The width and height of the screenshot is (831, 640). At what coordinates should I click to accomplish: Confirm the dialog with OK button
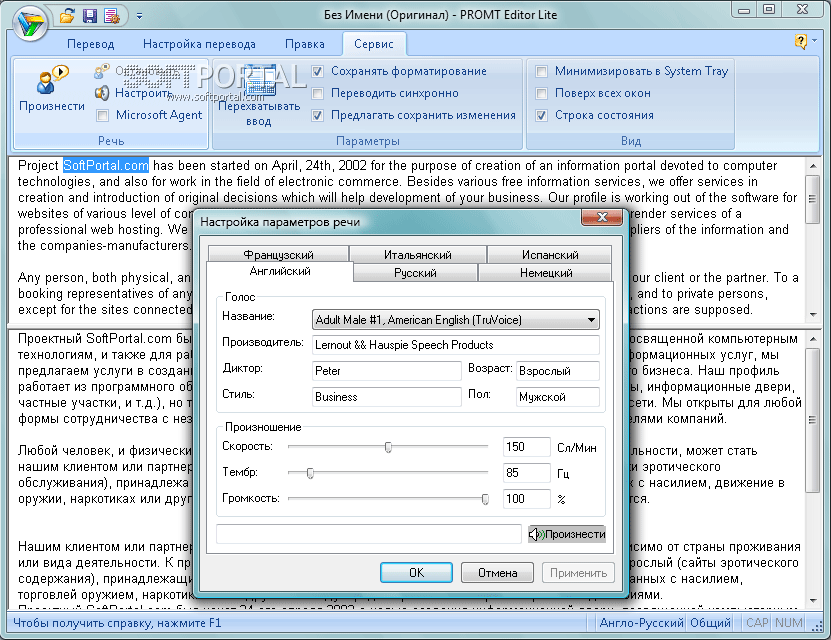click(416, 573)
